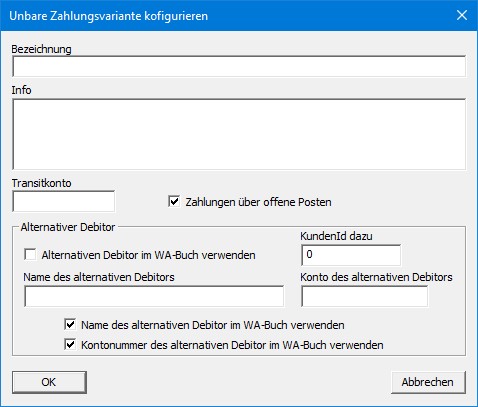Click the Alternativer Debitor group heading
The height and width of the screenshot is (407, 478).
pyautogui.click(x=68, y=227)
